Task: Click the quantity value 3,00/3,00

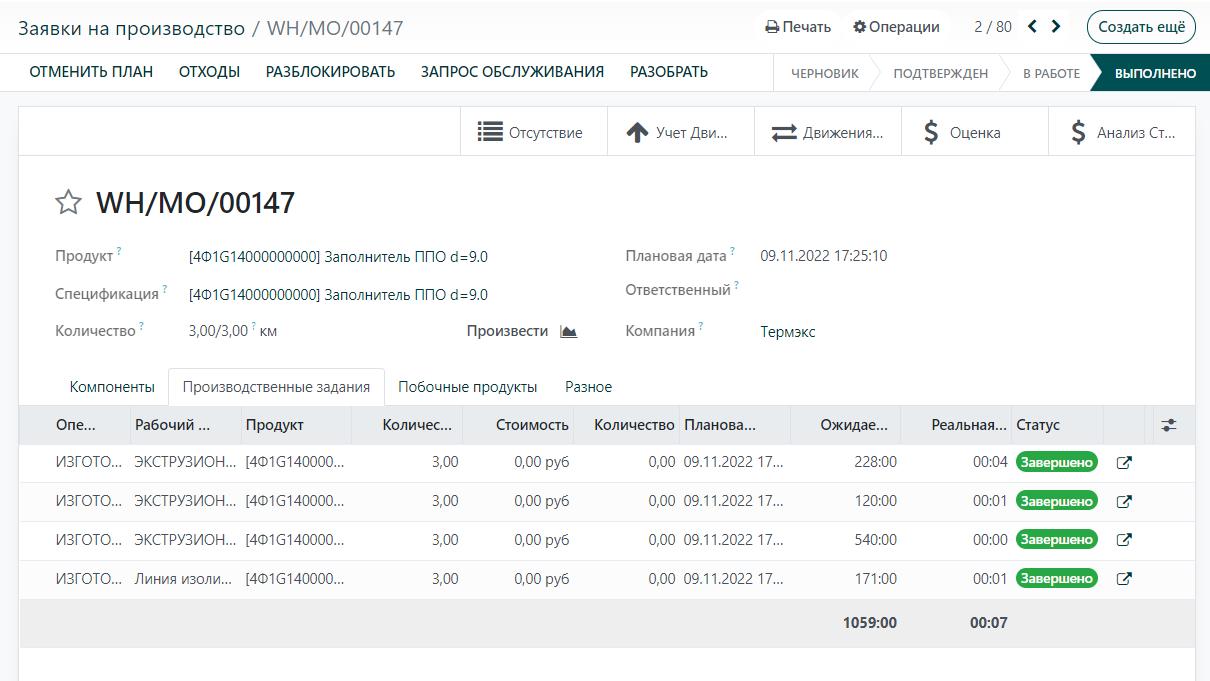Action: click(x=218, y=331)
